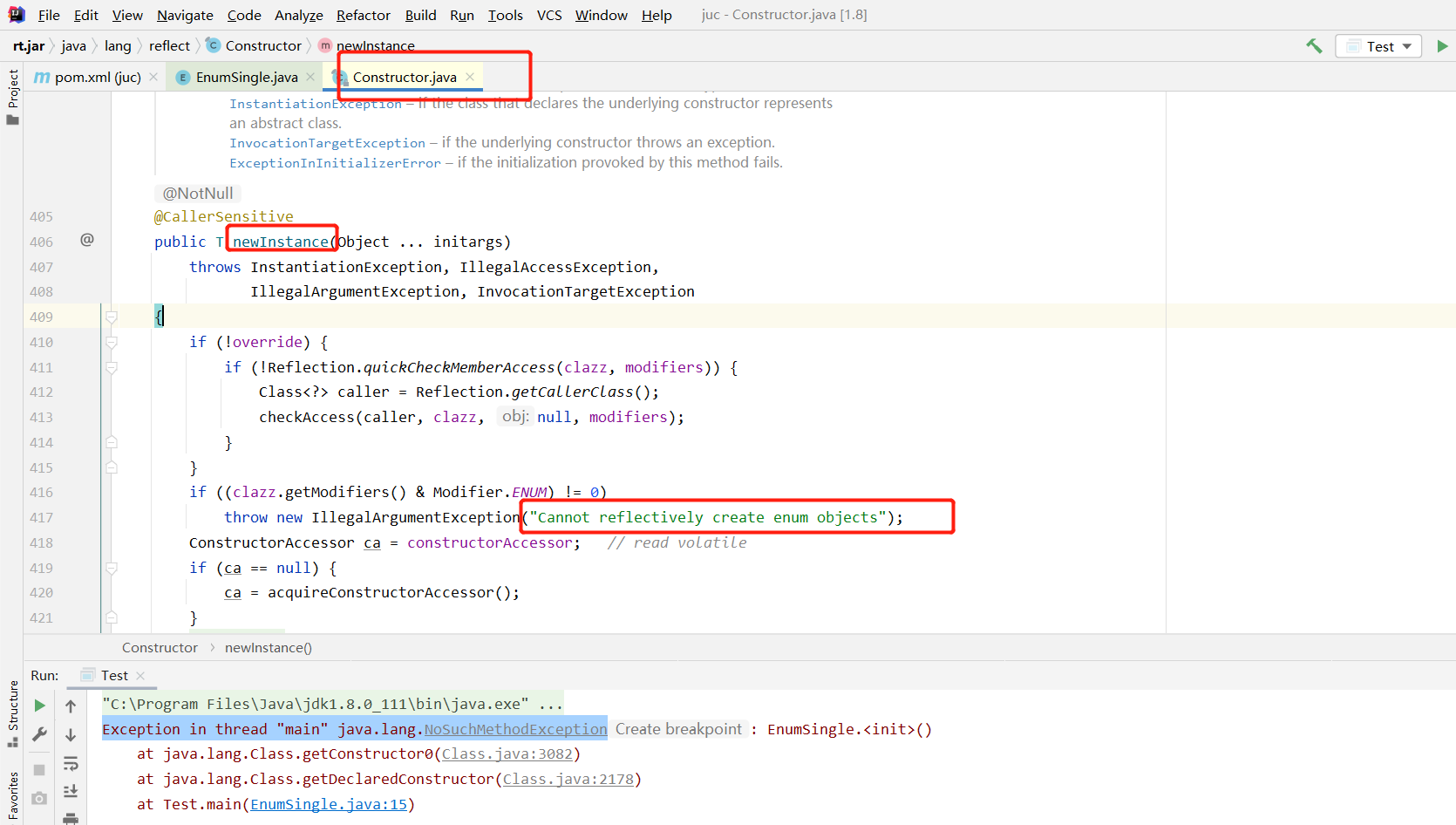Open the Window menu
1456x825 pixels.
click(x=602, y=15)
